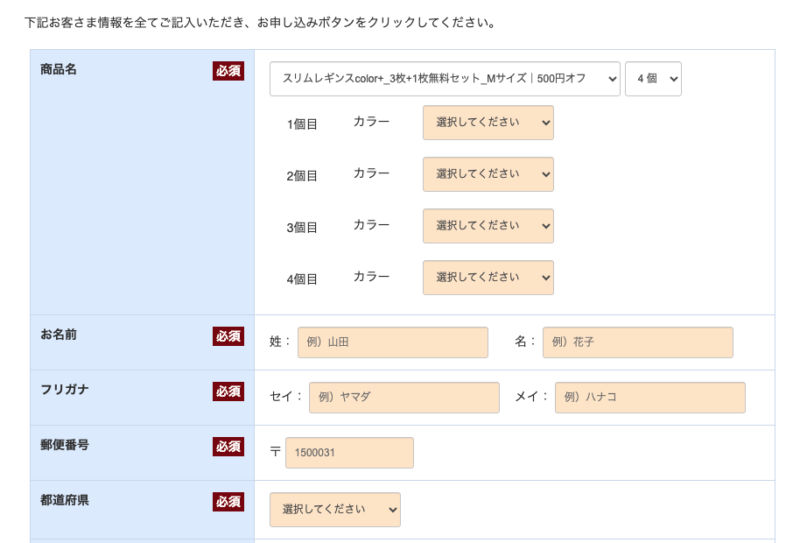Click the 姓： label text
800x543 pixels.
pyautogui.click(x=280, y=341)
